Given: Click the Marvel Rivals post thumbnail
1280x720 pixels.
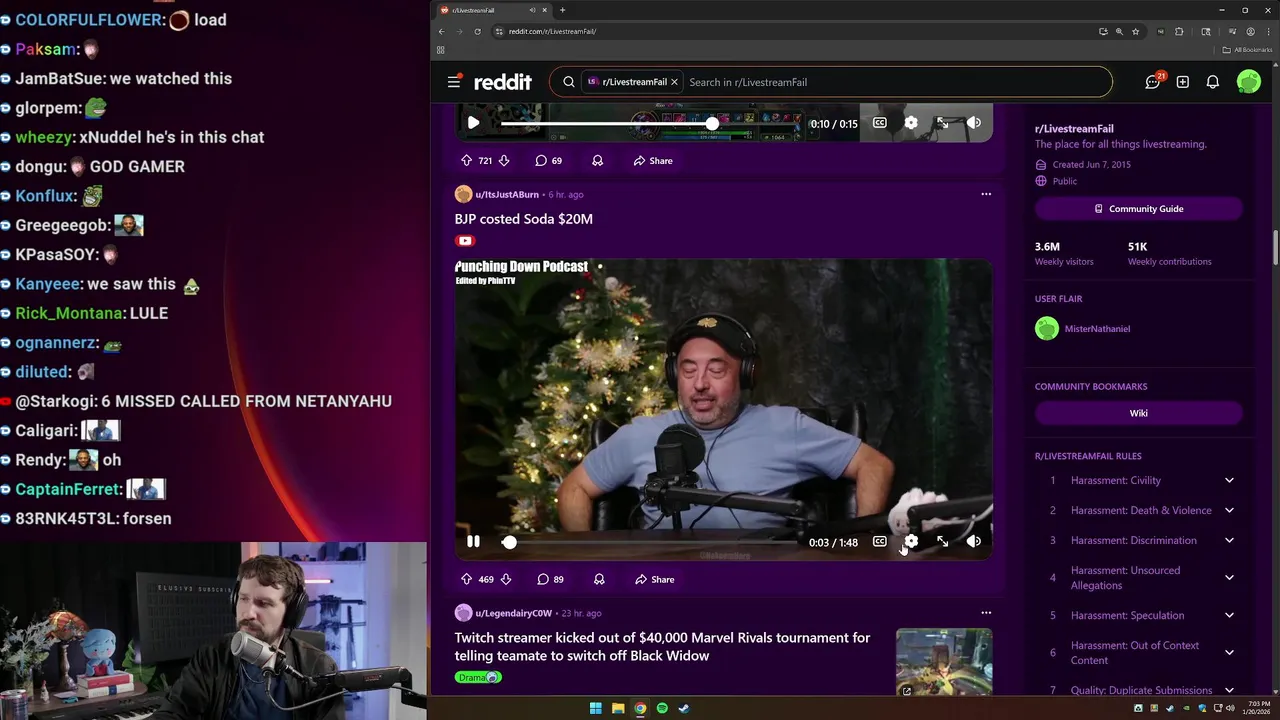Looking at the screenshot, I should coord(944,661).
